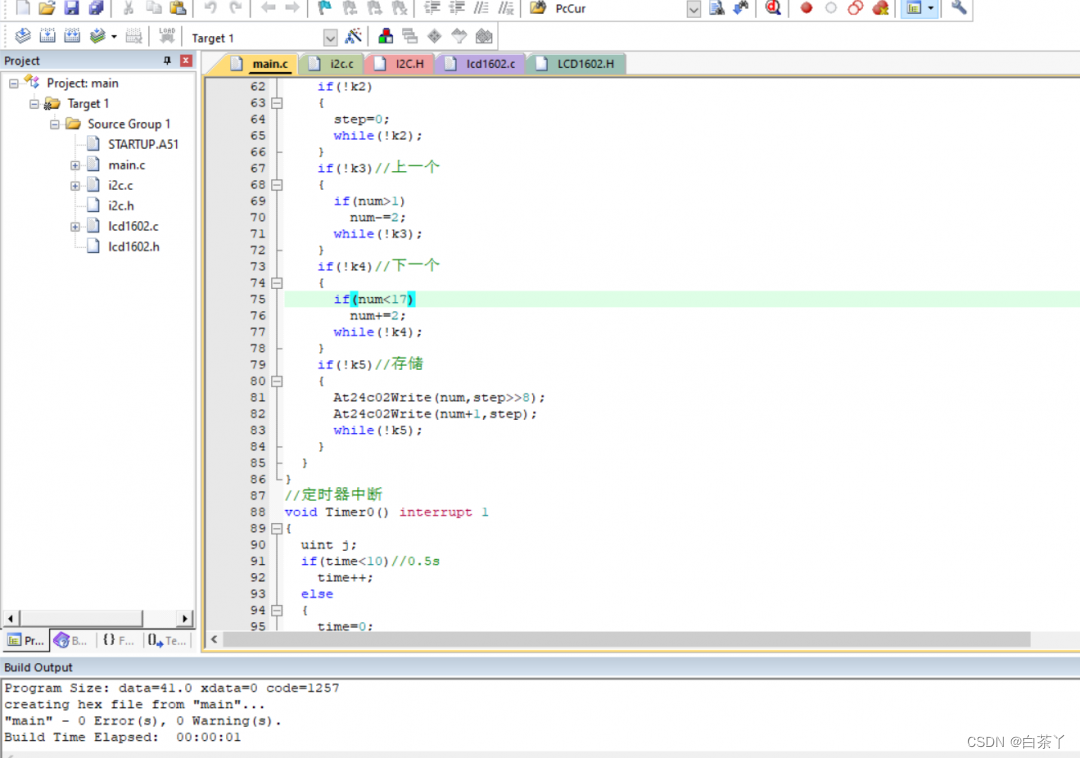Click the Open file folder icon
The height and width of the screenshot is (758, 1080).
[46, 8]
